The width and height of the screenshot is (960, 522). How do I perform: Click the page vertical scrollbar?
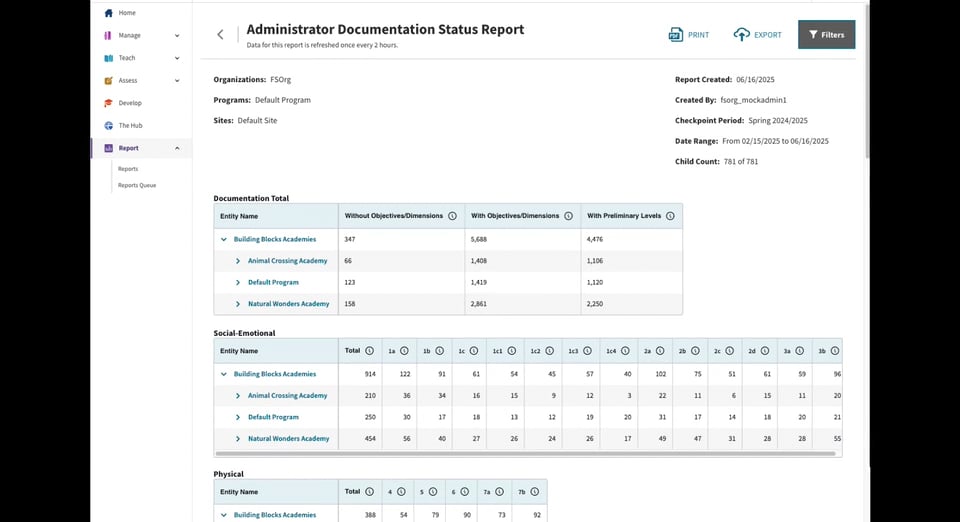coord(867,80)
